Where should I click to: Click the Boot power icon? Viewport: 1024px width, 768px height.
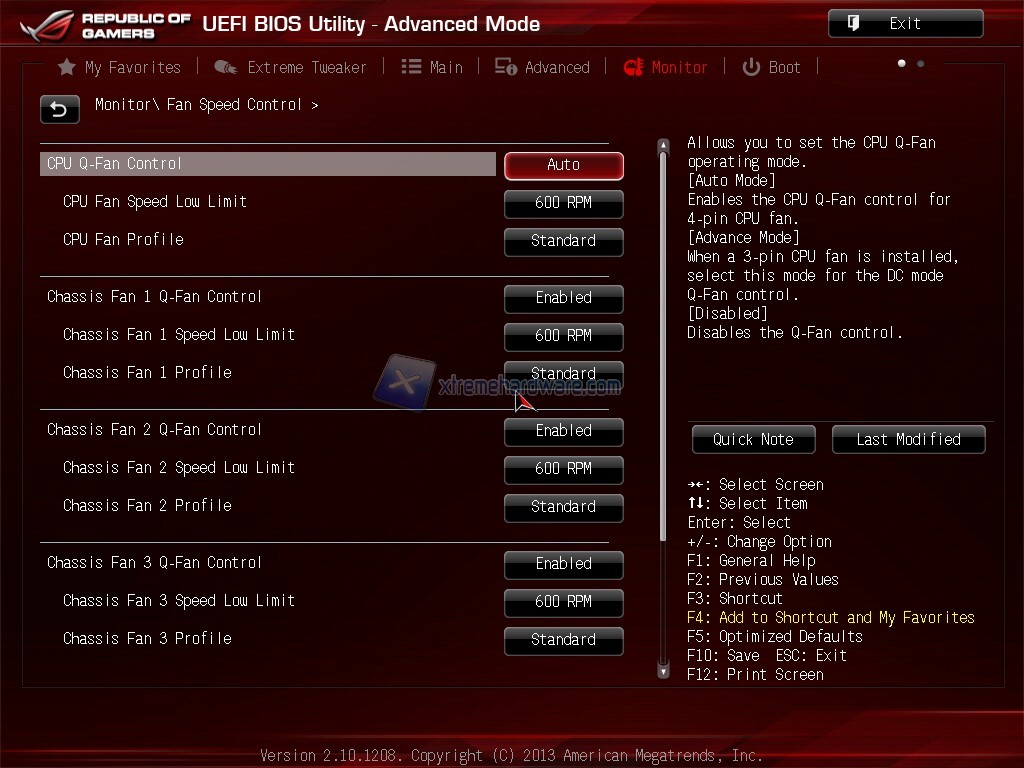point(751,67)
